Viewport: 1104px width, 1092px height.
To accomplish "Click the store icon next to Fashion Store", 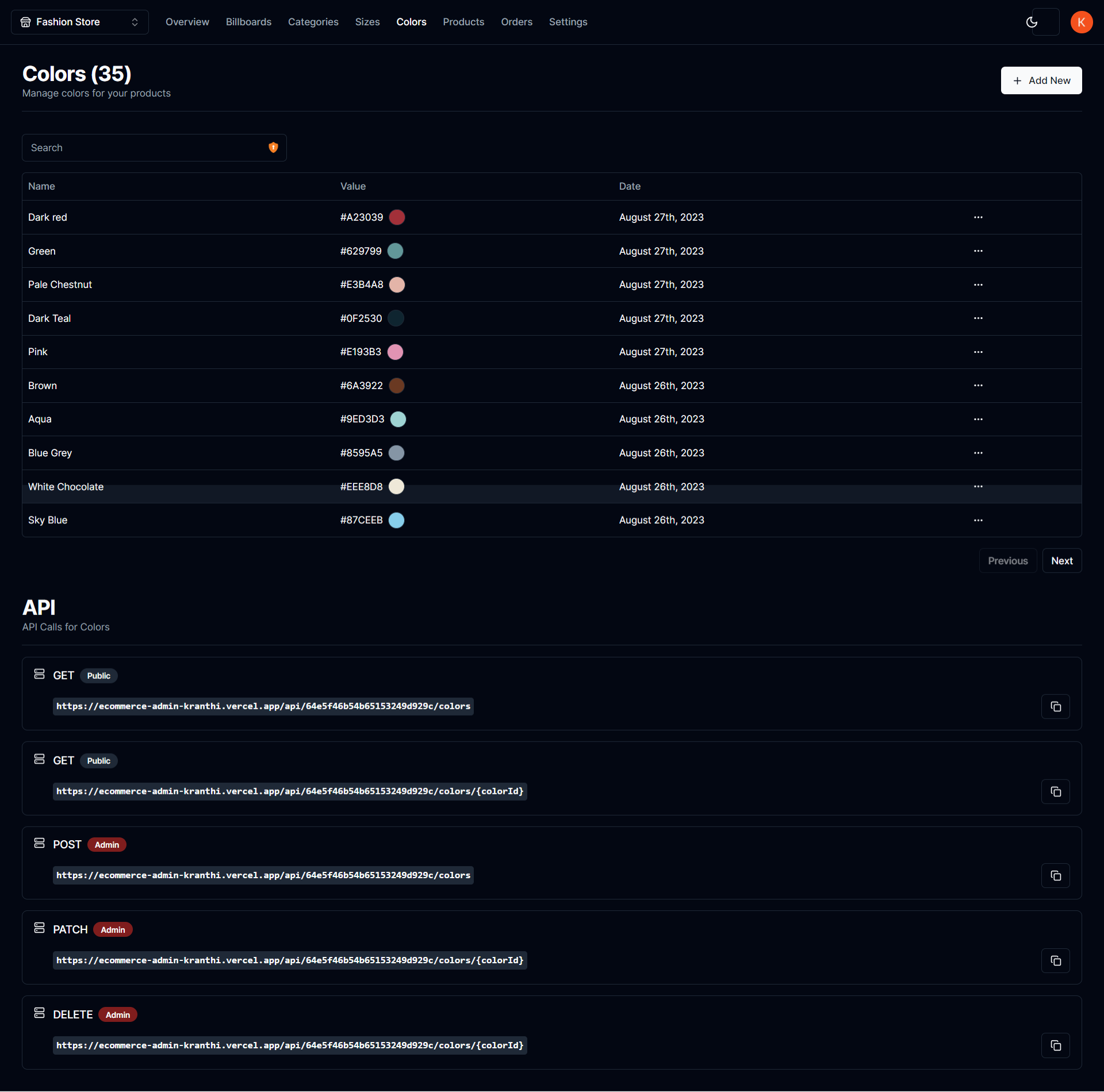I will click(x=25, y=22).
